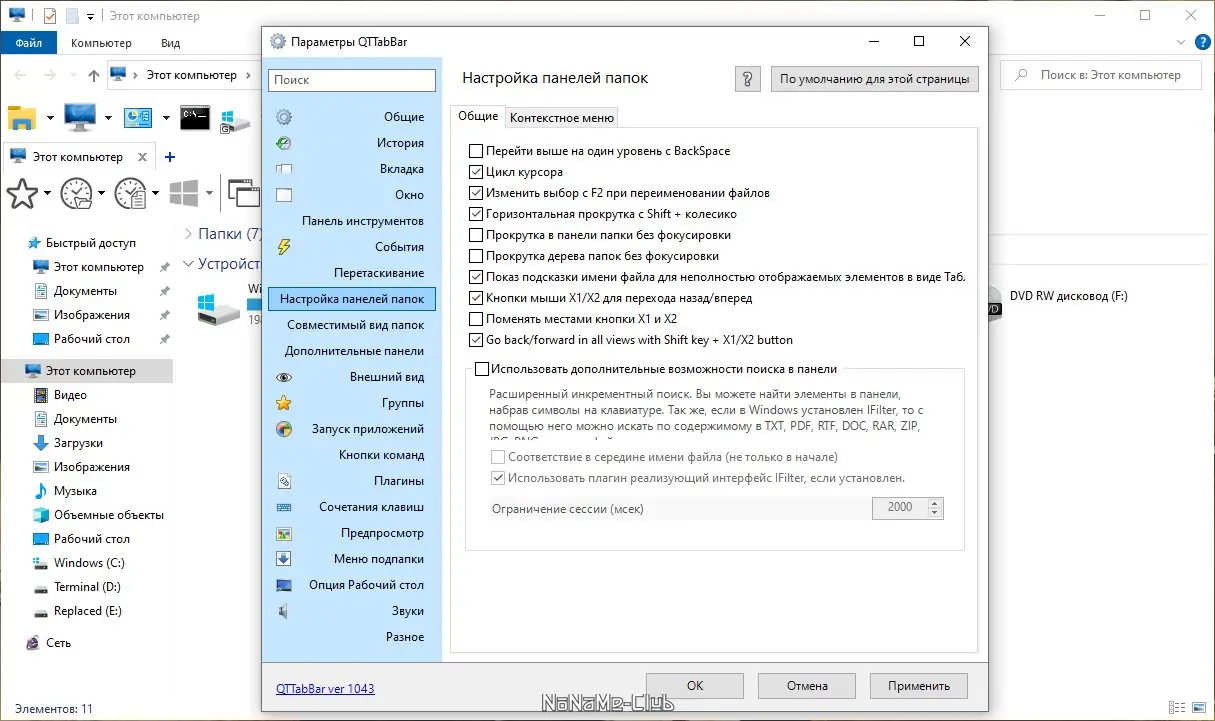Enable Поменять местами кнопки X1 и X2

476,319
